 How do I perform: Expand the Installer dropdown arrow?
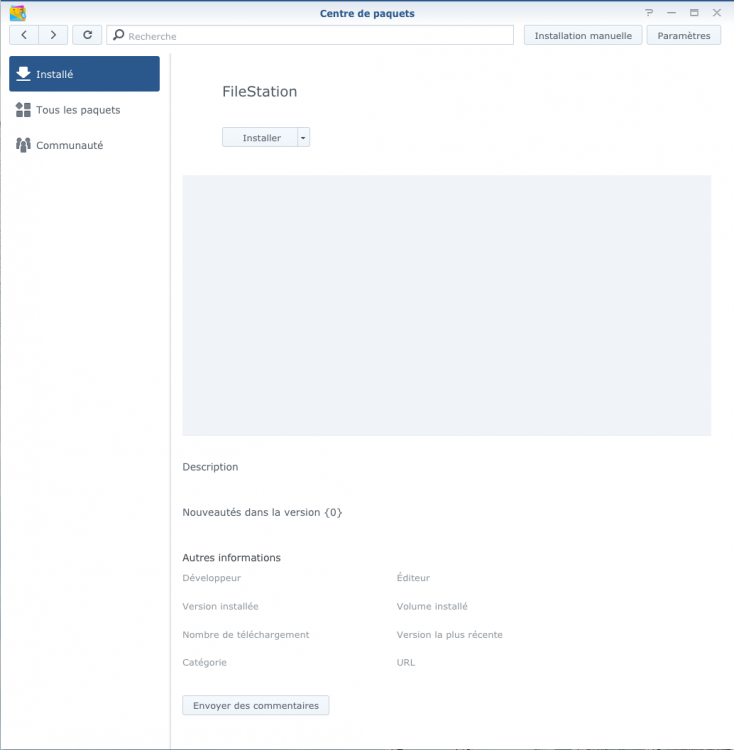[303, 137]
